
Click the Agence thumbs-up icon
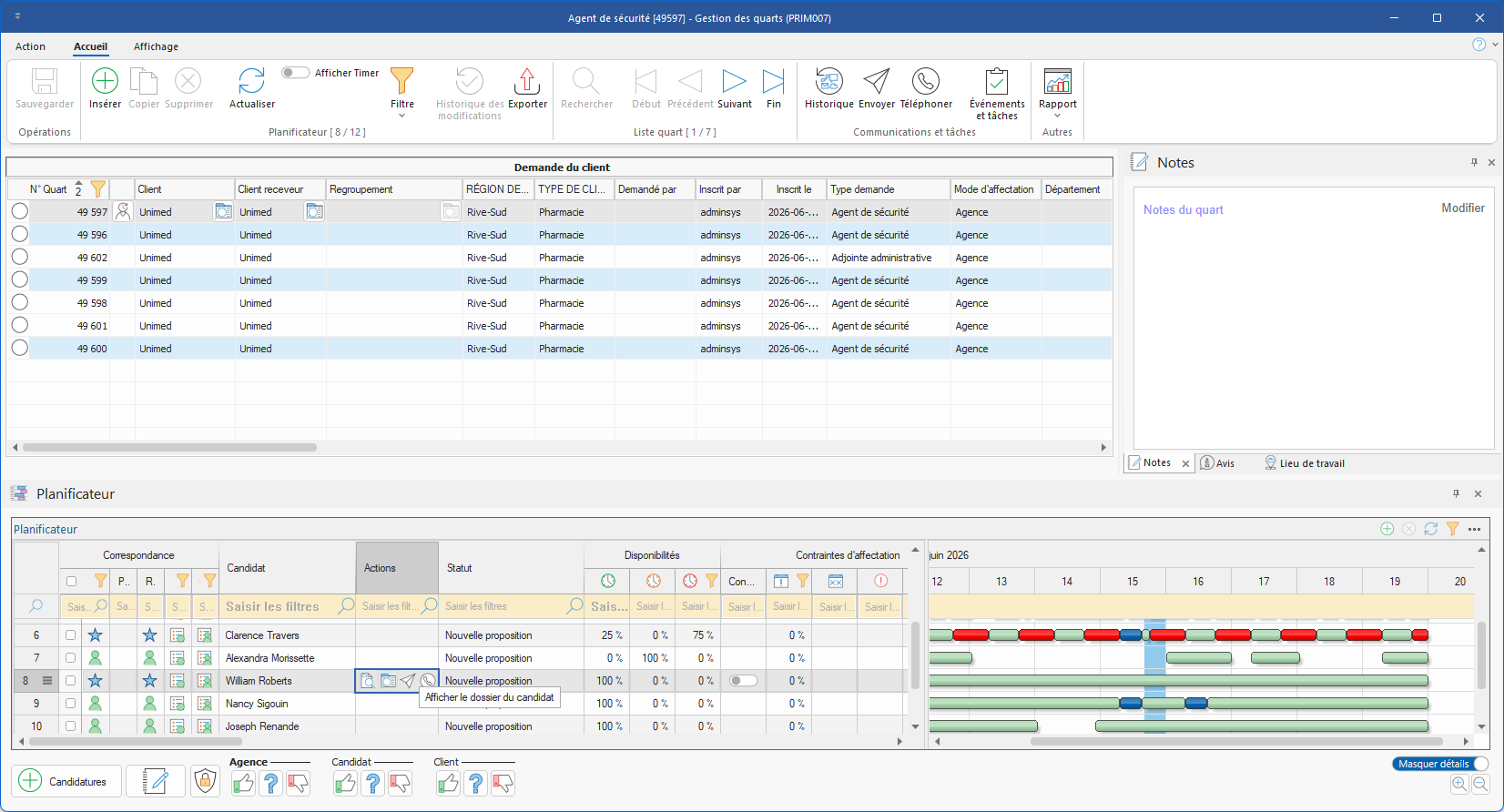coord(243,783)
